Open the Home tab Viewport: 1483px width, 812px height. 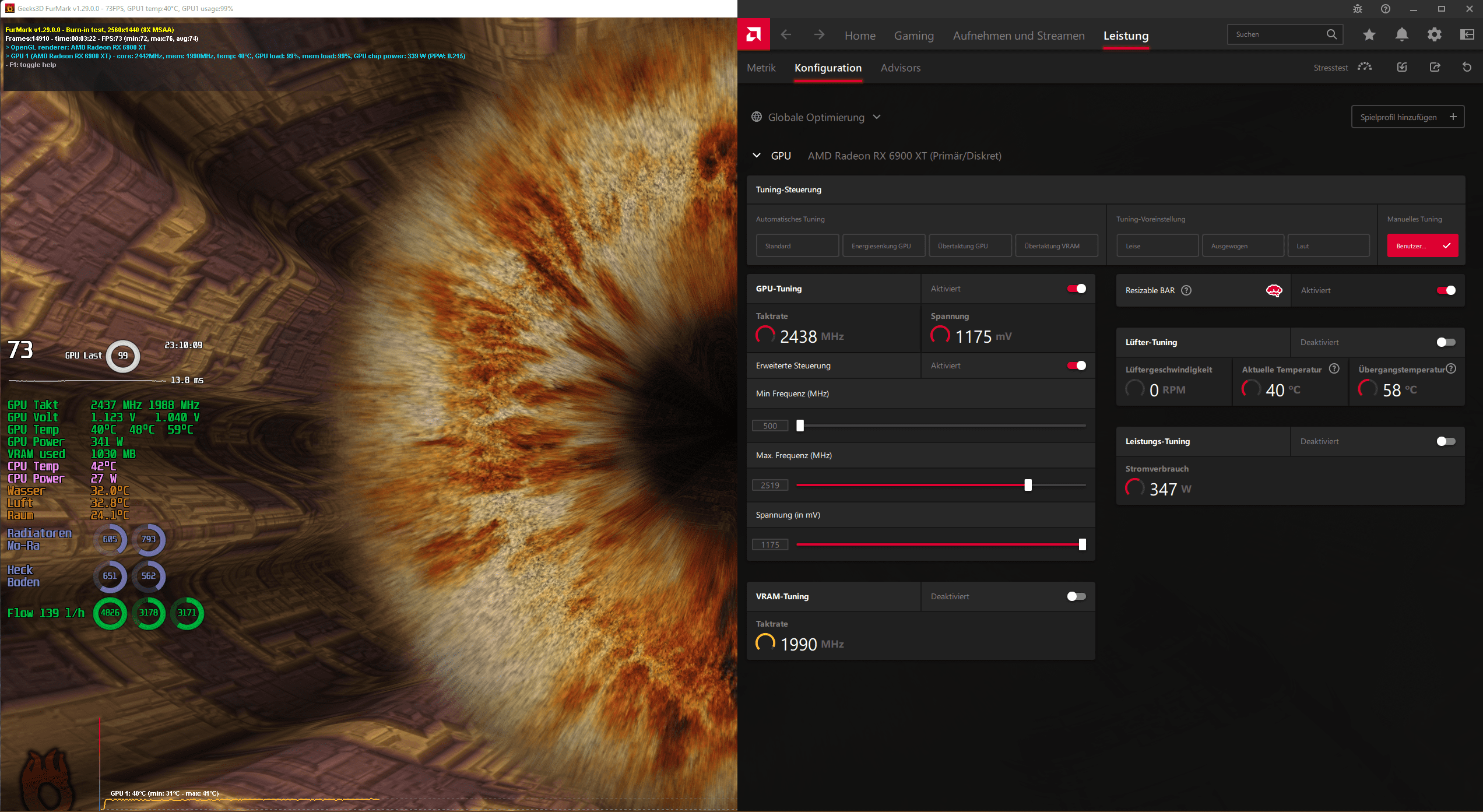point(860,36)
